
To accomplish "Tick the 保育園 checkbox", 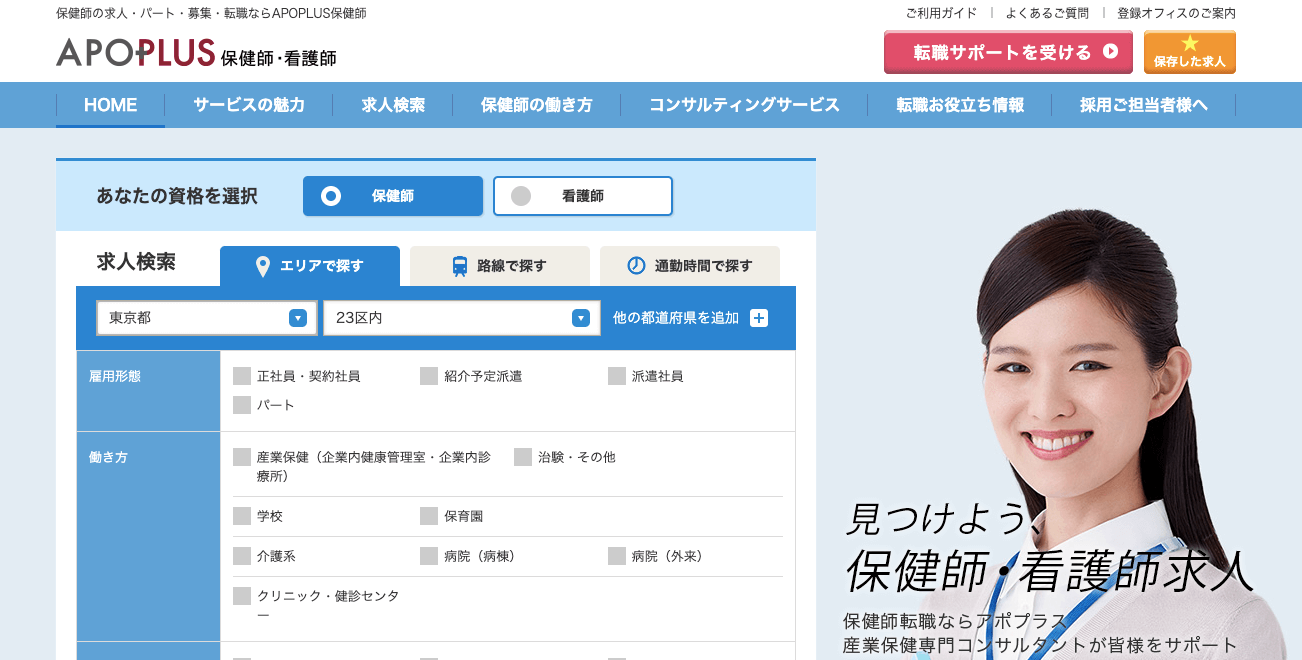I will click(429, 516).
